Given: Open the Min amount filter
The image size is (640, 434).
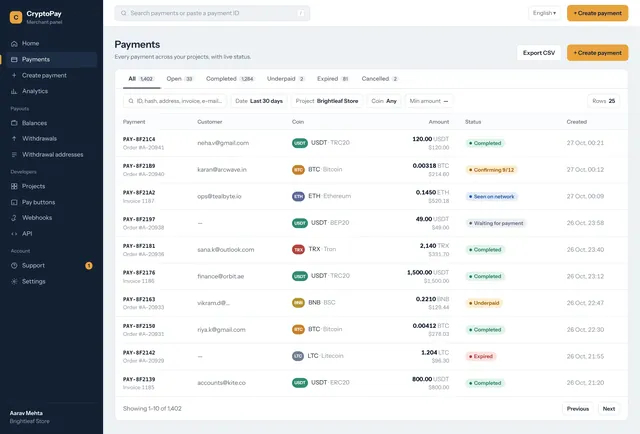Looking at the screenshot, I should click(x=429, y=101).
